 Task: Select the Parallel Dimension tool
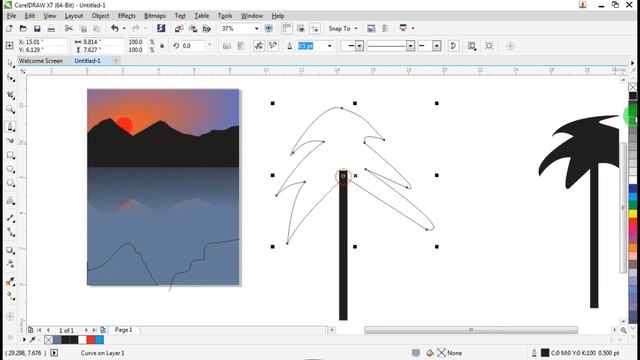(x=11, y=218)
